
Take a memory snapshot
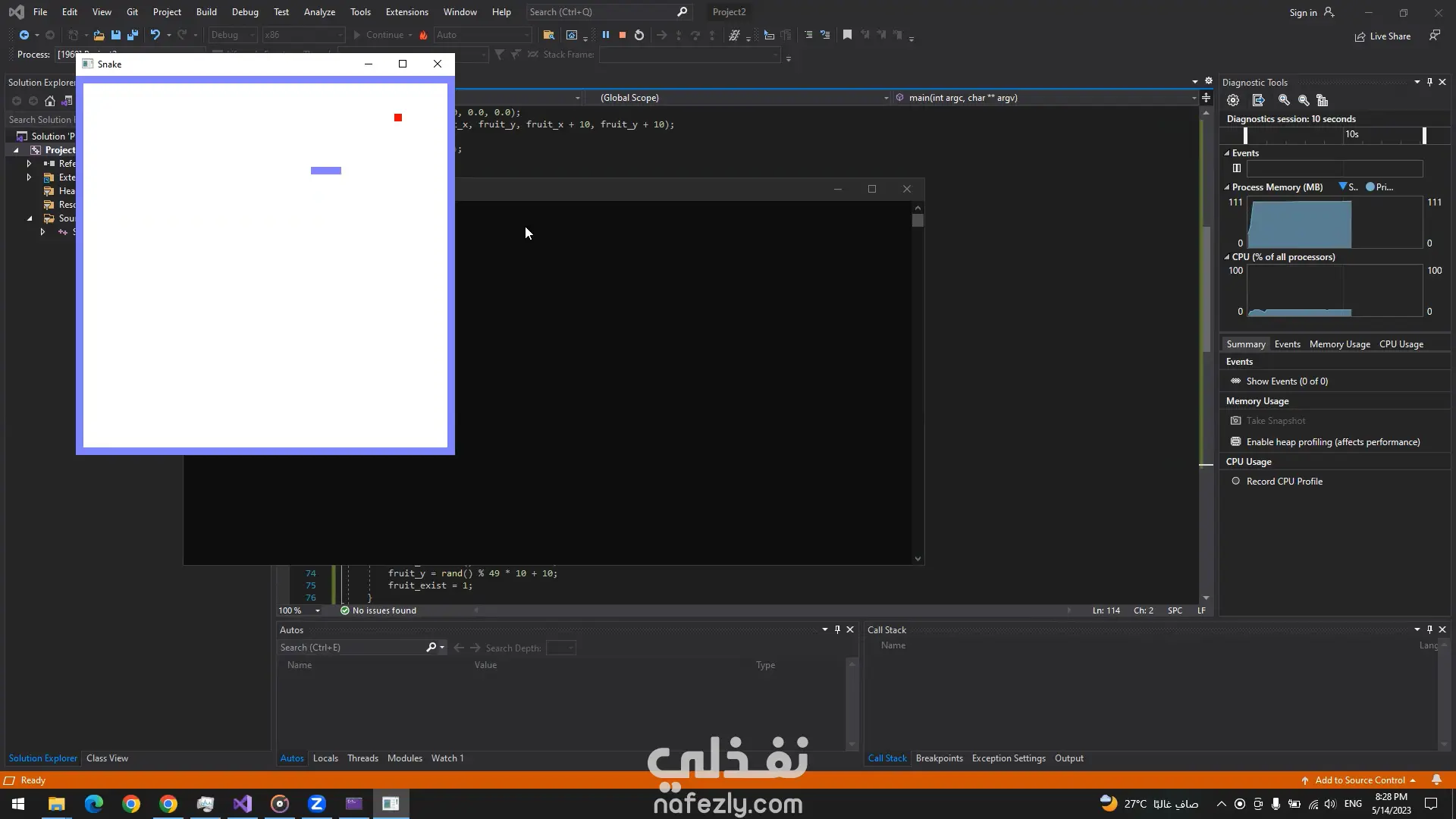(1276, 421)
